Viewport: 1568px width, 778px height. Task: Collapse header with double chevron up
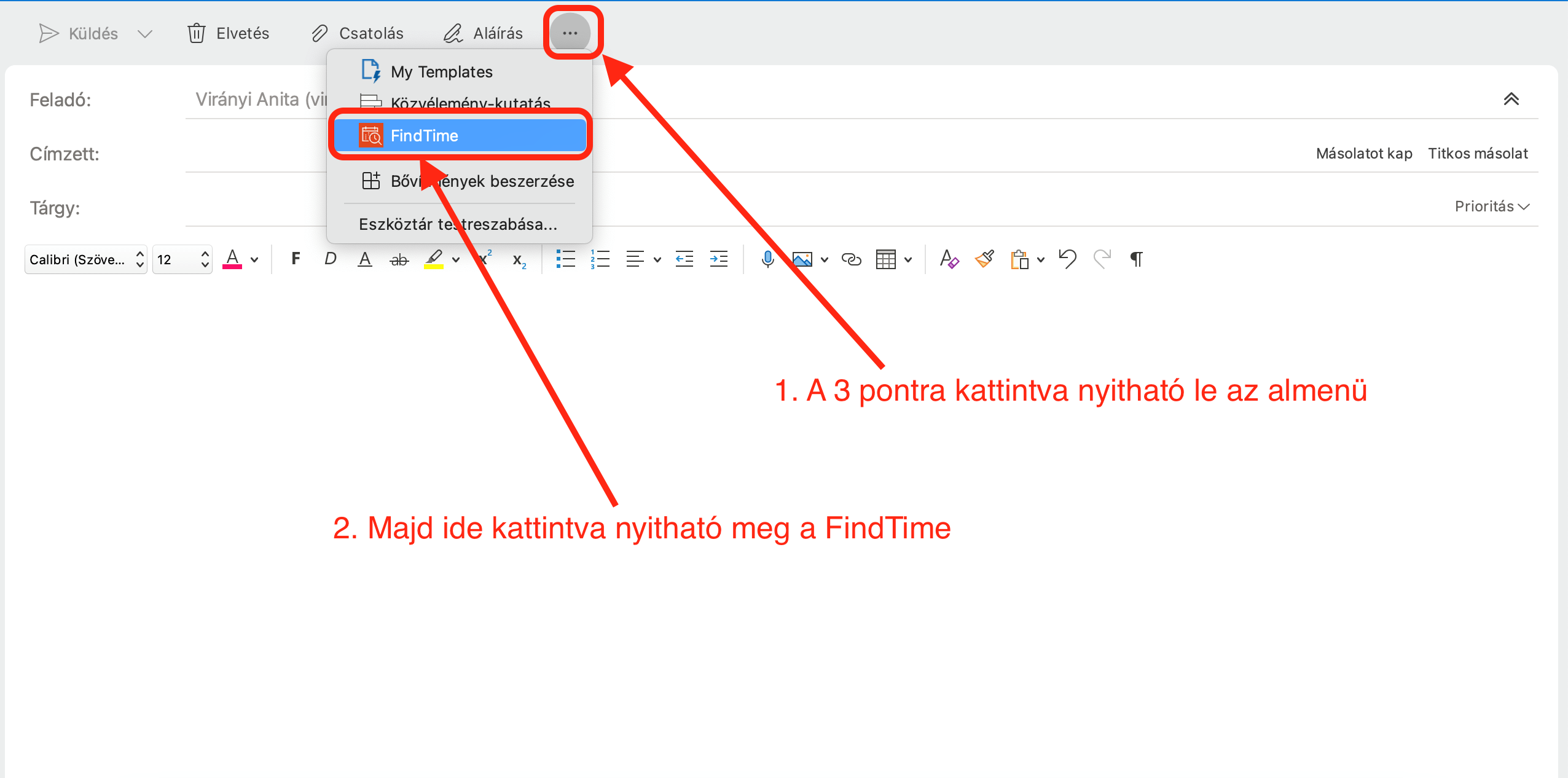pyautogui.click(x=1511, y=99)
